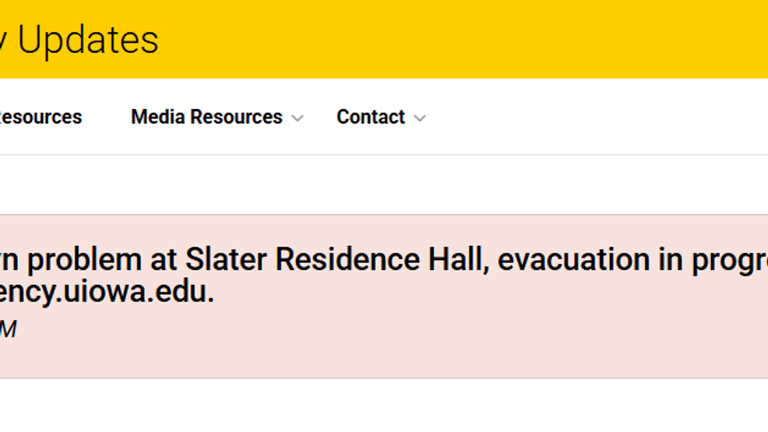Expand the Contact dropdown chevron
Image resolution: width=768 pixels, height=432 pixels.
point(420,118)
